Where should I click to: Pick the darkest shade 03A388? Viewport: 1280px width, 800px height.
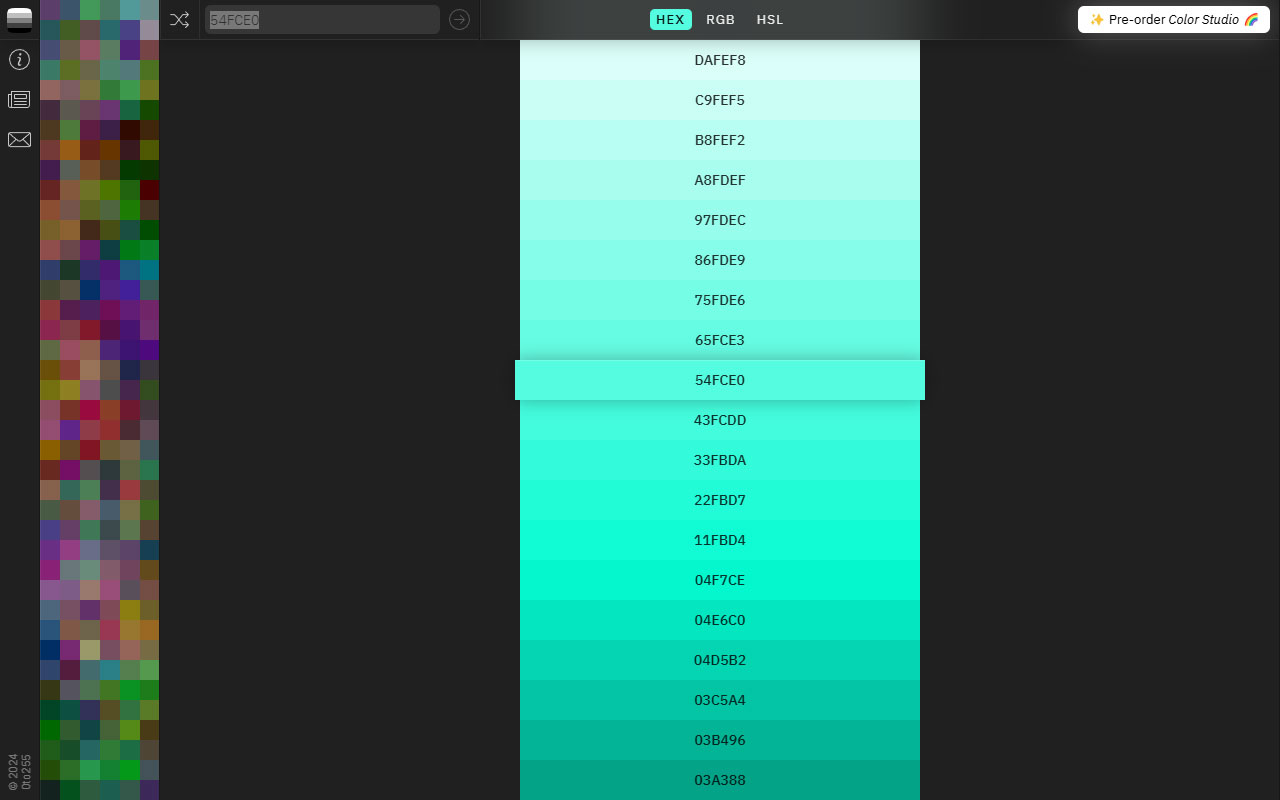[720, 780]
